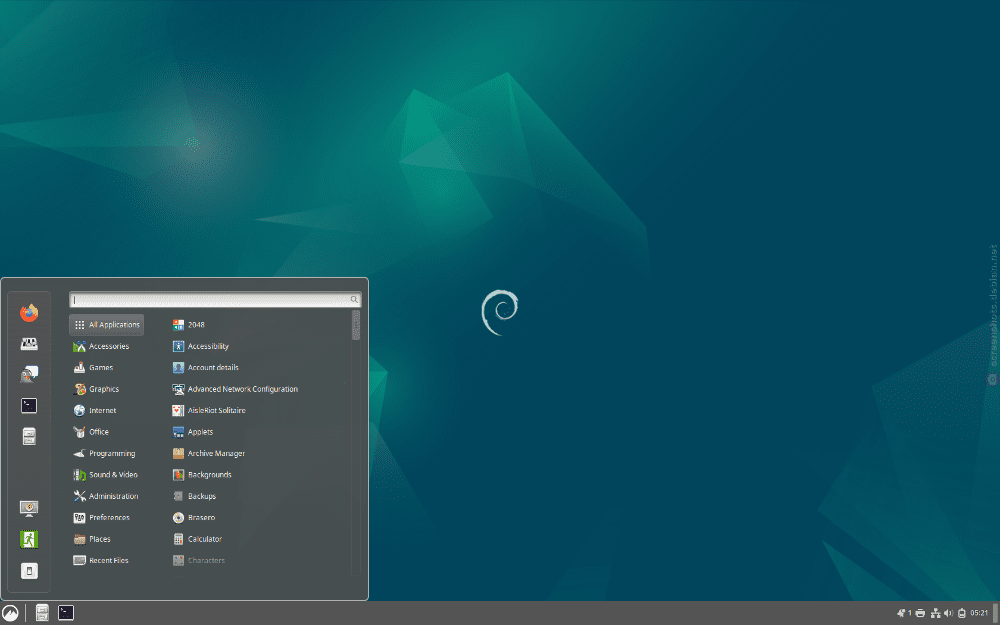Open Advanced Network Configuration

coord(240,389)
